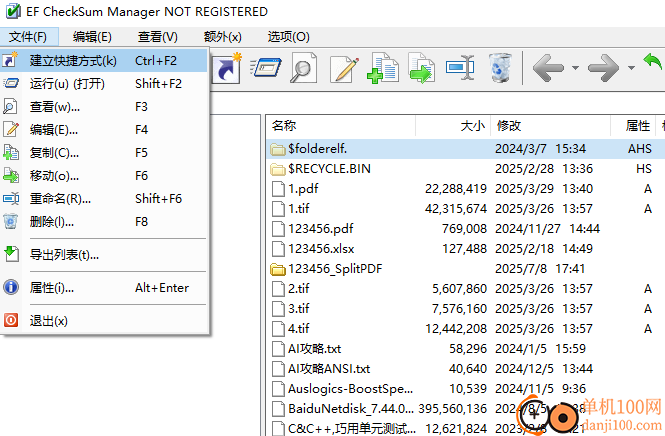
Task: Open the 查看(V) menu in the menu bar
Action: click(x=157, y=37)
